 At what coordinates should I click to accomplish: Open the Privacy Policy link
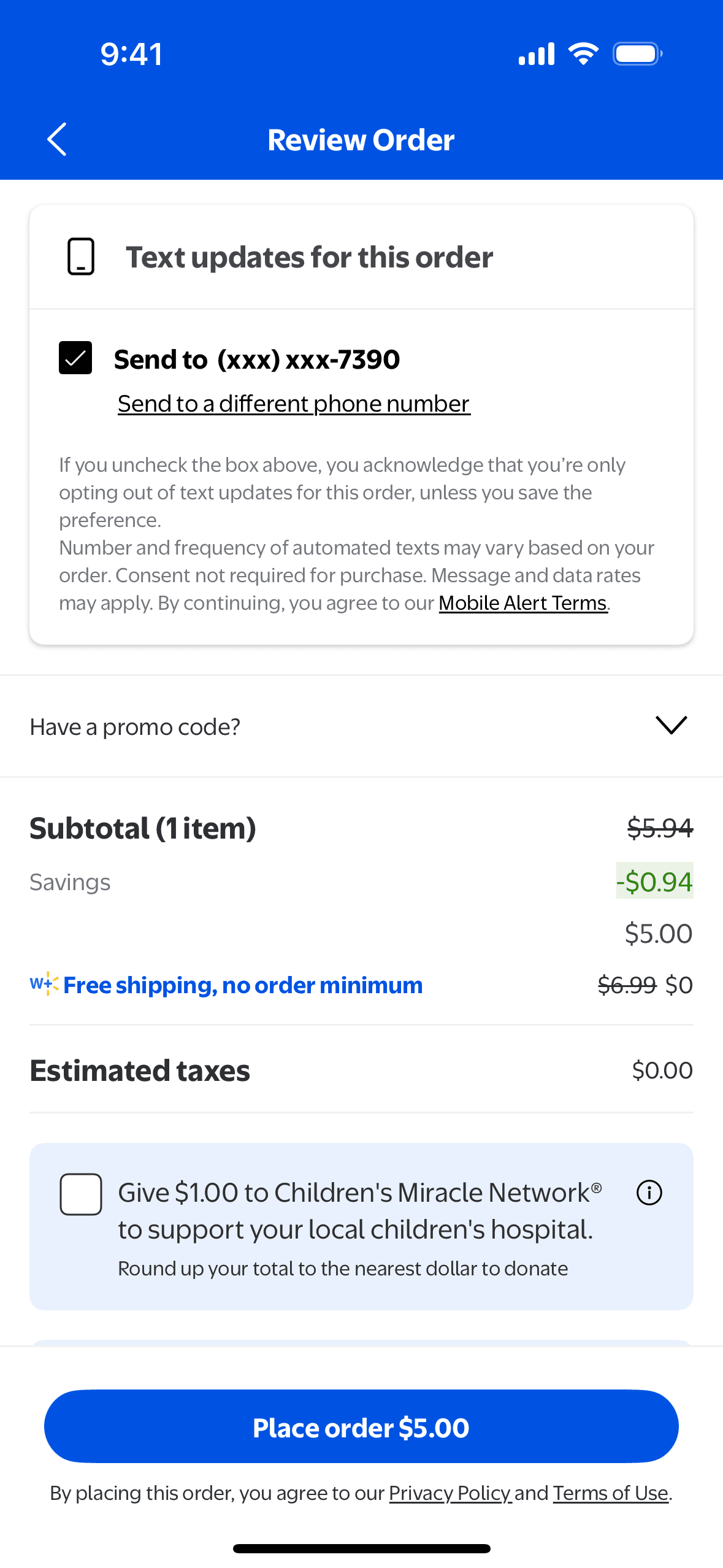point(449,1493)
